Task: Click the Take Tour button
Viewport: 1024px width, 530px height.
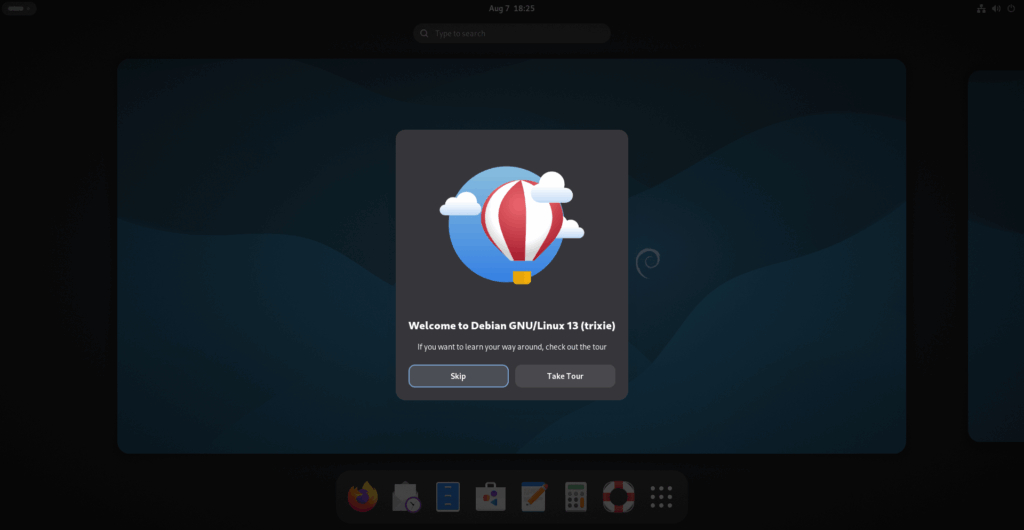Action: [x=565, y=376]
